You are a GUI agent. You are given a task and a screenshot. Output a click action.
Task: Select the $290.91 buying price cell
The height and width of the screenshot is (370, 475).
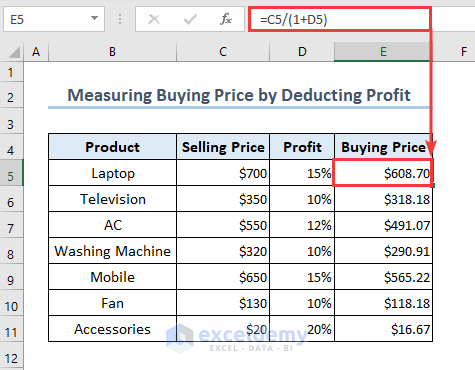point(383,251)
